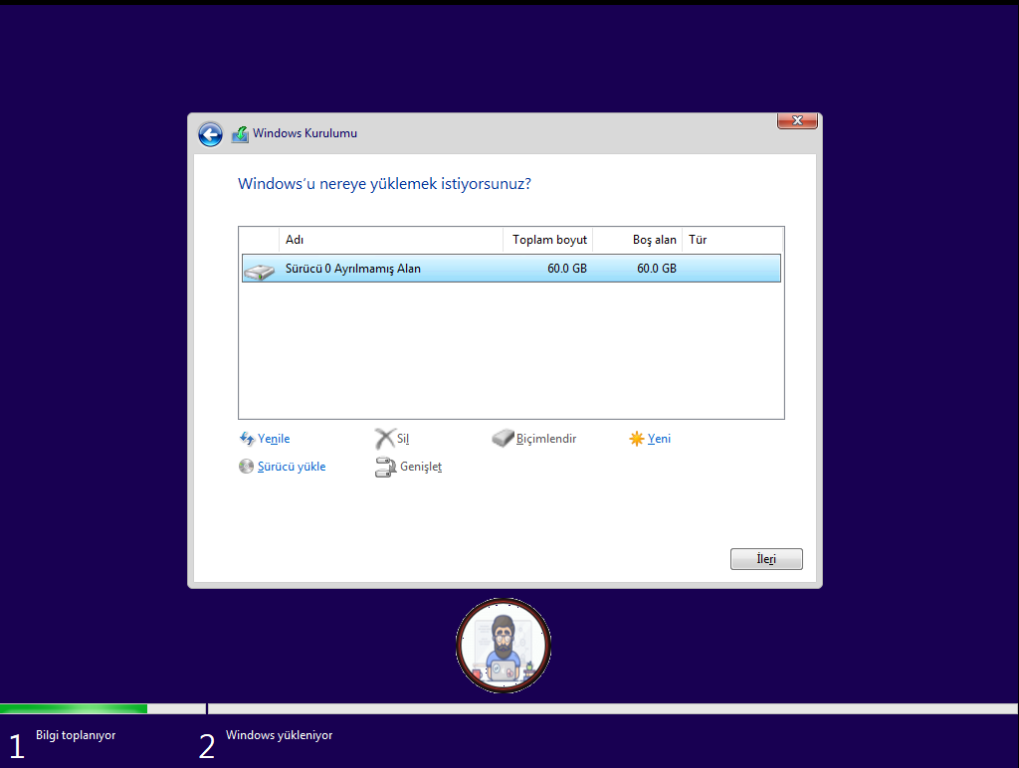Image resolution: width=1019 pixels, height=768 pixels.
Task: Refresh the drive list via Yenile link
Action: (274, 439)
